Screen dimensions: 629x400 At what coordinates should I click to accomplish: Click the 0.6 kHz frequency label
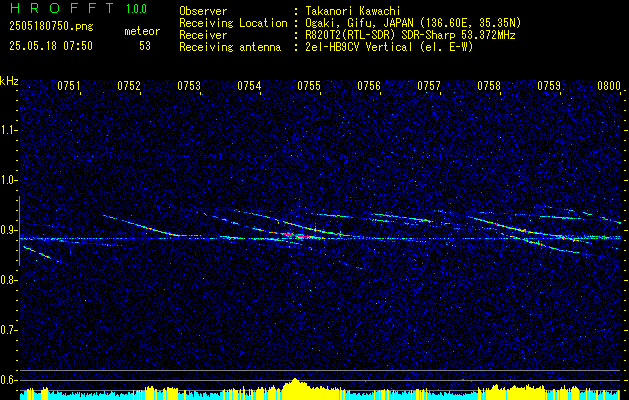point(9,380)
